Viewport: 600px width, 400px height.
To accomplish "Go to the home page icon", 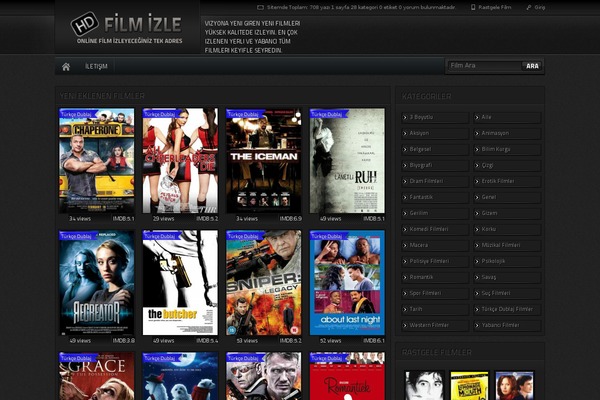I will (66, 67).
